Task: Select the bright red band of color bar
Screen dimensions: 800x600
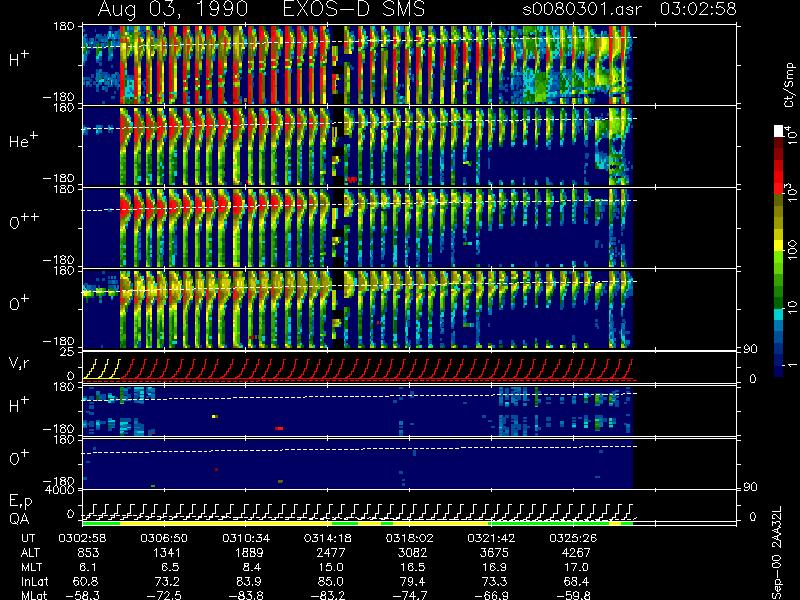Action: [779, 181]
